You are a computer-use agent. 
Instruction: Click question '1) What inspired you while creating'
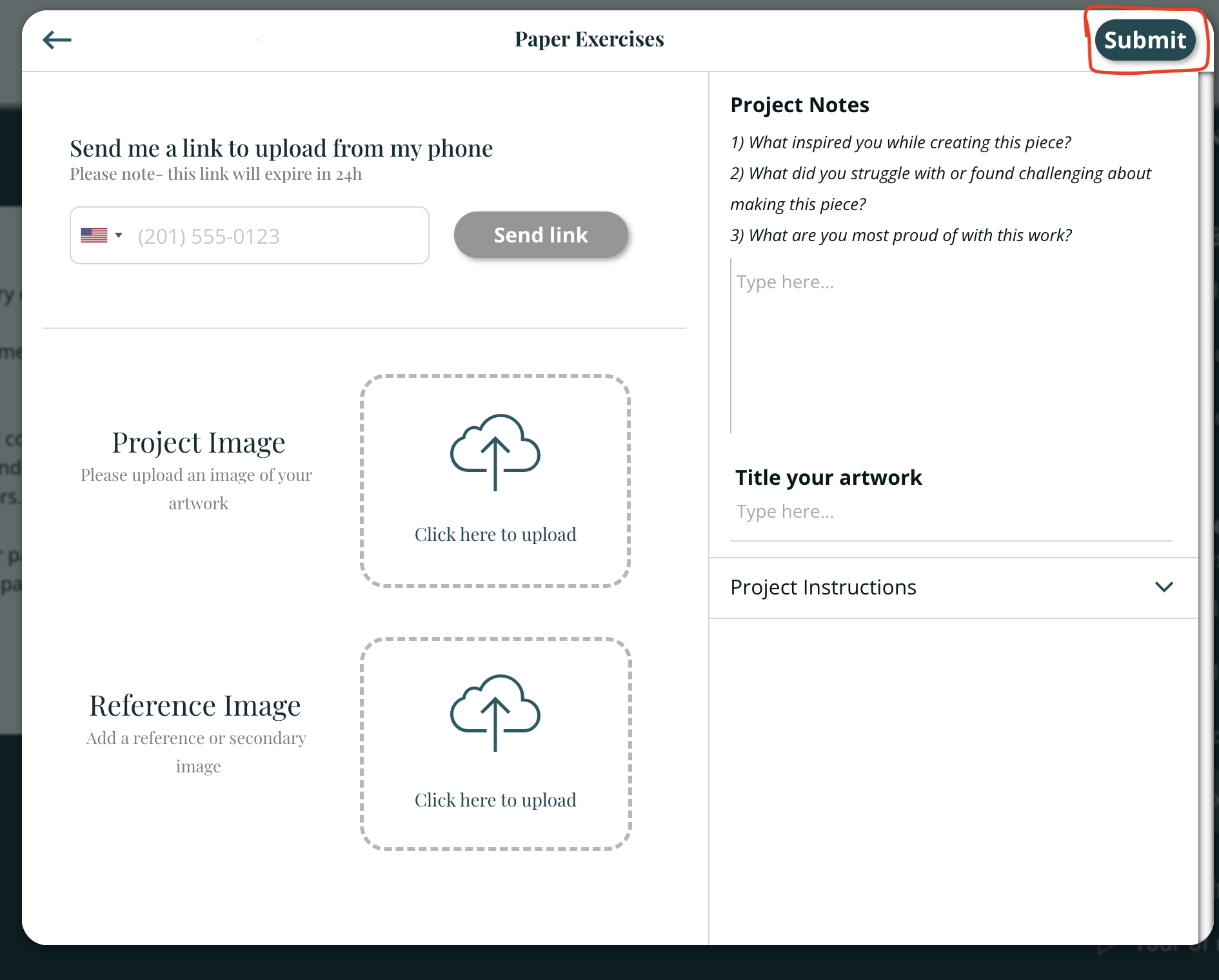coord(900,142)
